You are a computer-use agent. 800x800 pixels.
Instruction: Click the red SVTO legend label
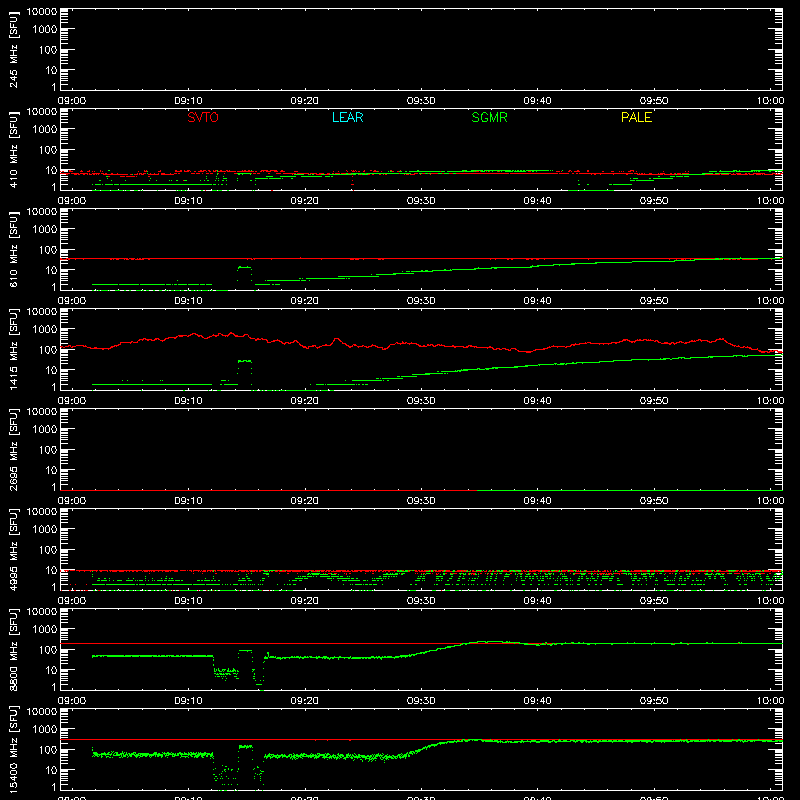(203, 117)
